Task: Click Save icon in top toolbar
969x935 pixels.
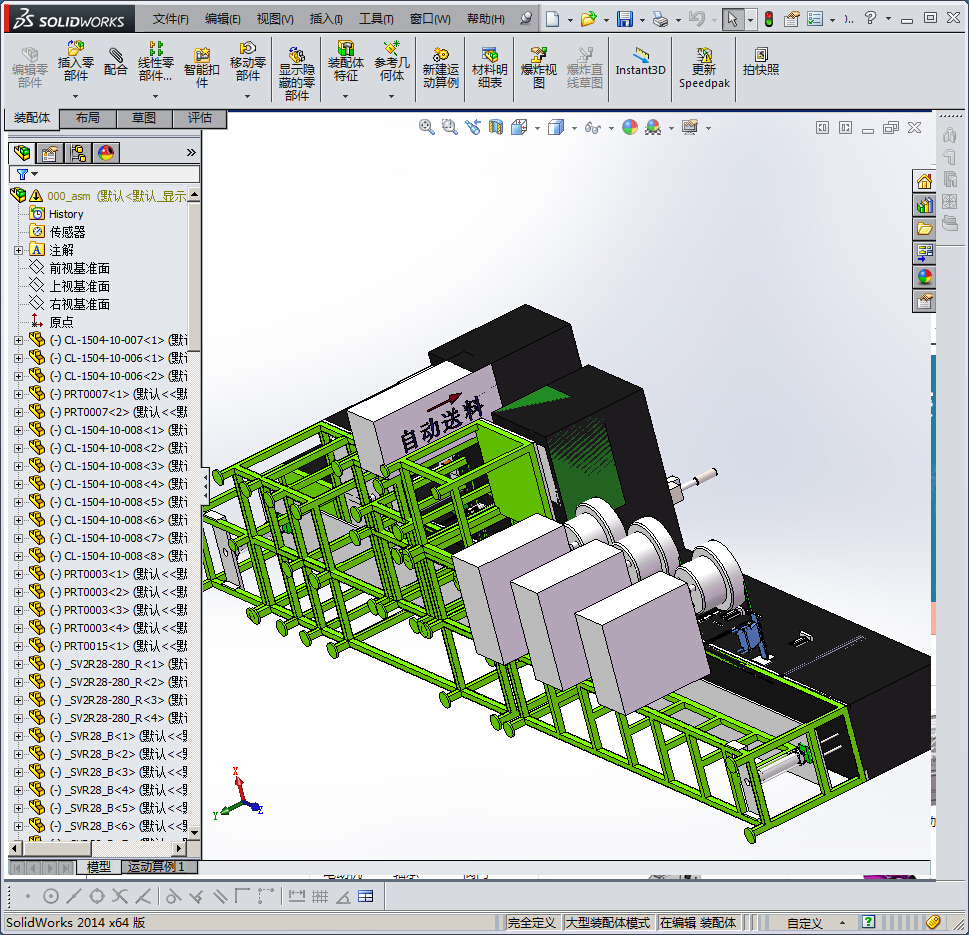Action: pyautogui.click(x=625, y=19)
